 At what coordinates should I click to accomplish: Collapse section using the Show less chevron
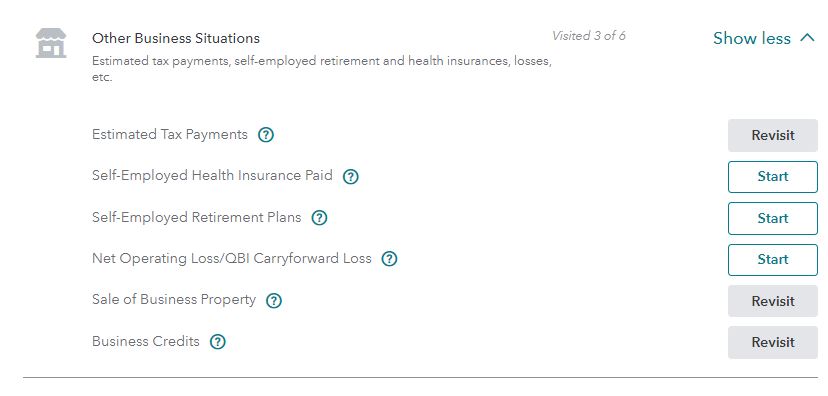[x=807, y=38]
